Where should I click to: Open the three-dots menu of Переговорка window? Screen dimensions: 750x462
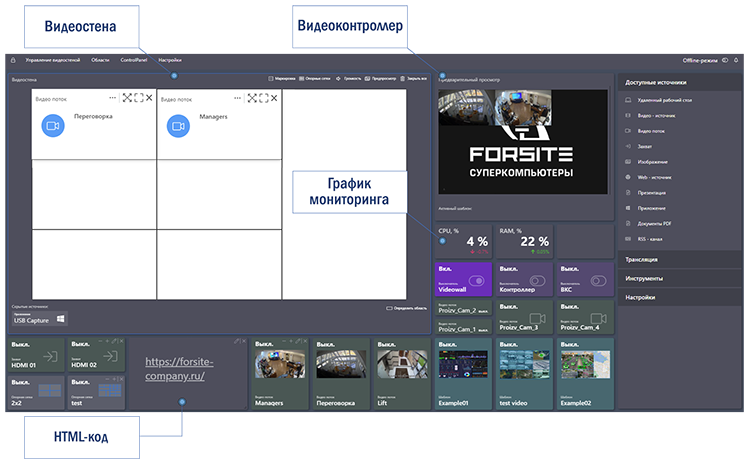112,98
